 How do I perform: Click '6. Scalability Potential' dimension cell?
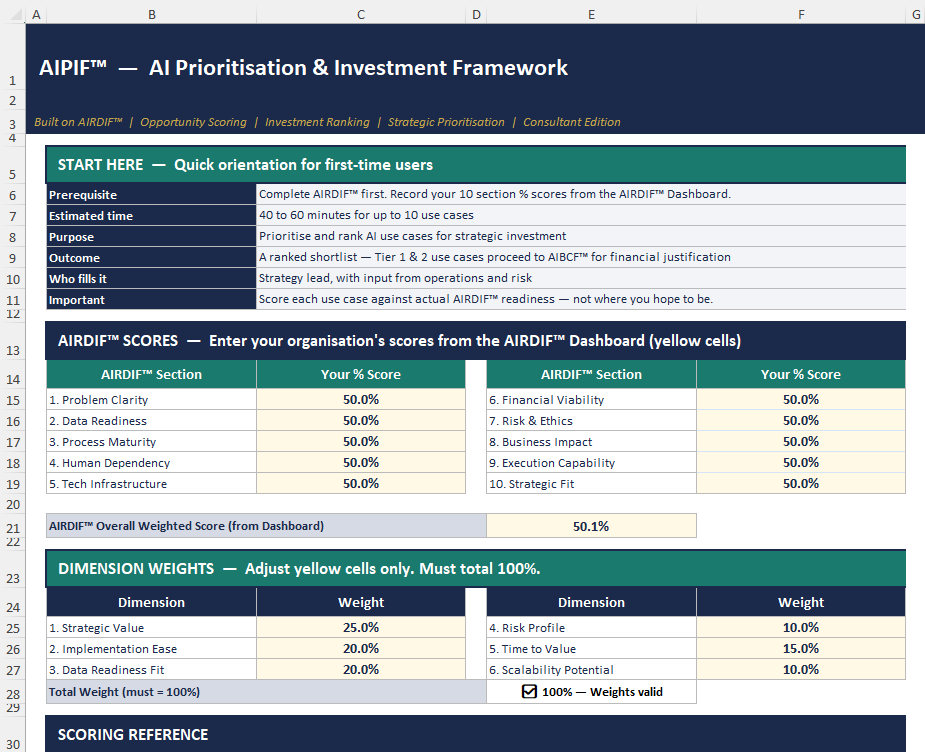(591, 669)
